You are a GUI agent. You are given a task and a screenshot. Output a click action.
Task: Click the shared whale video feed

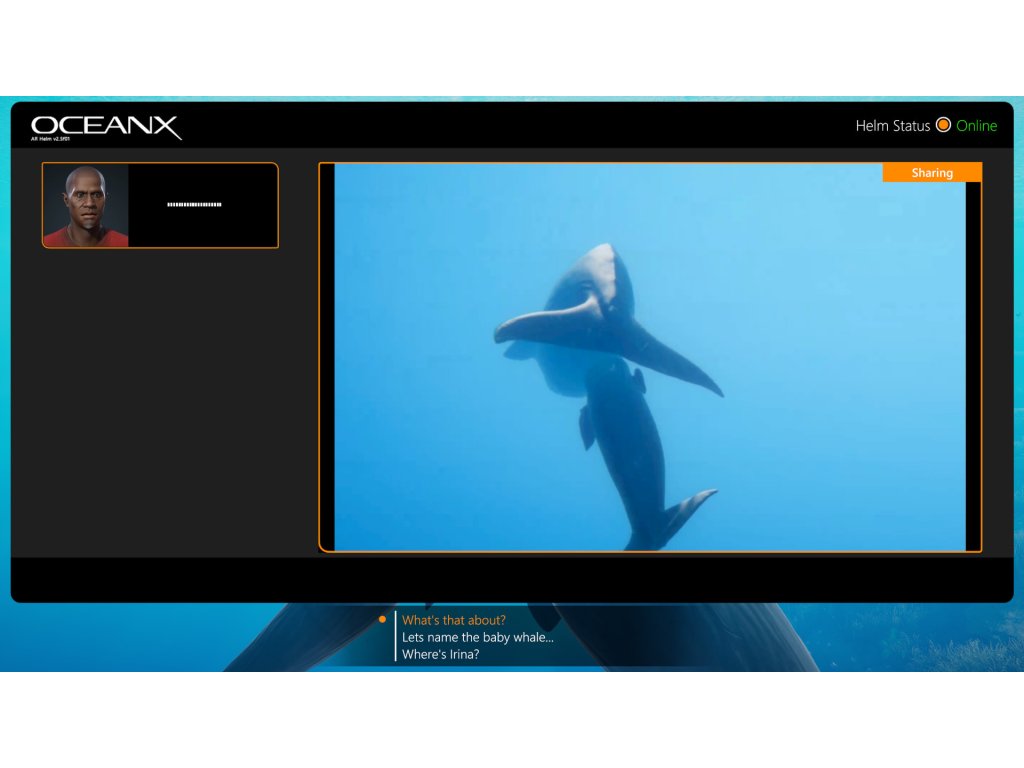pos(650,357)
